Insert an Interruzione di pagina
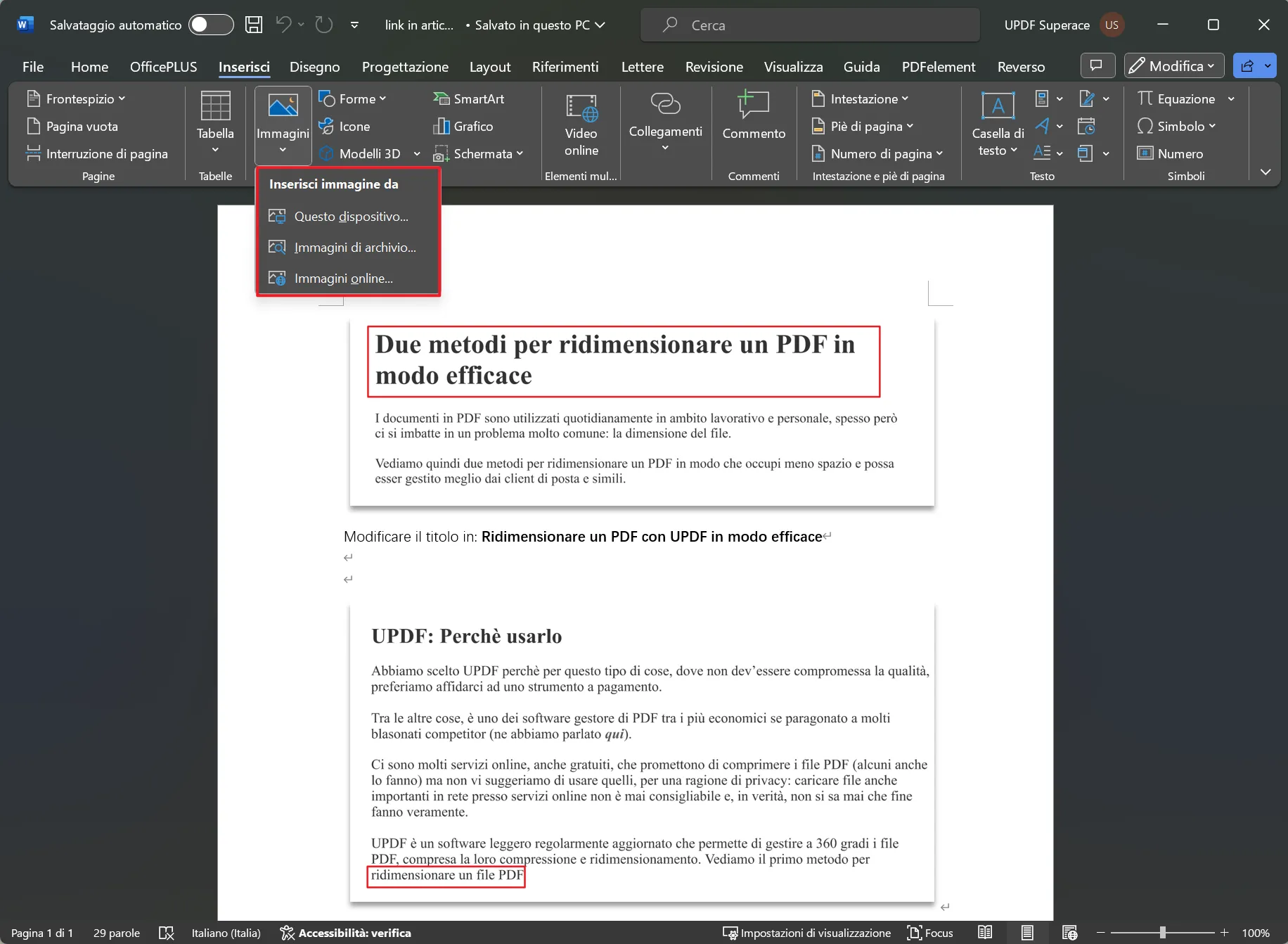The image size is (1288, 944). point(97,153)
